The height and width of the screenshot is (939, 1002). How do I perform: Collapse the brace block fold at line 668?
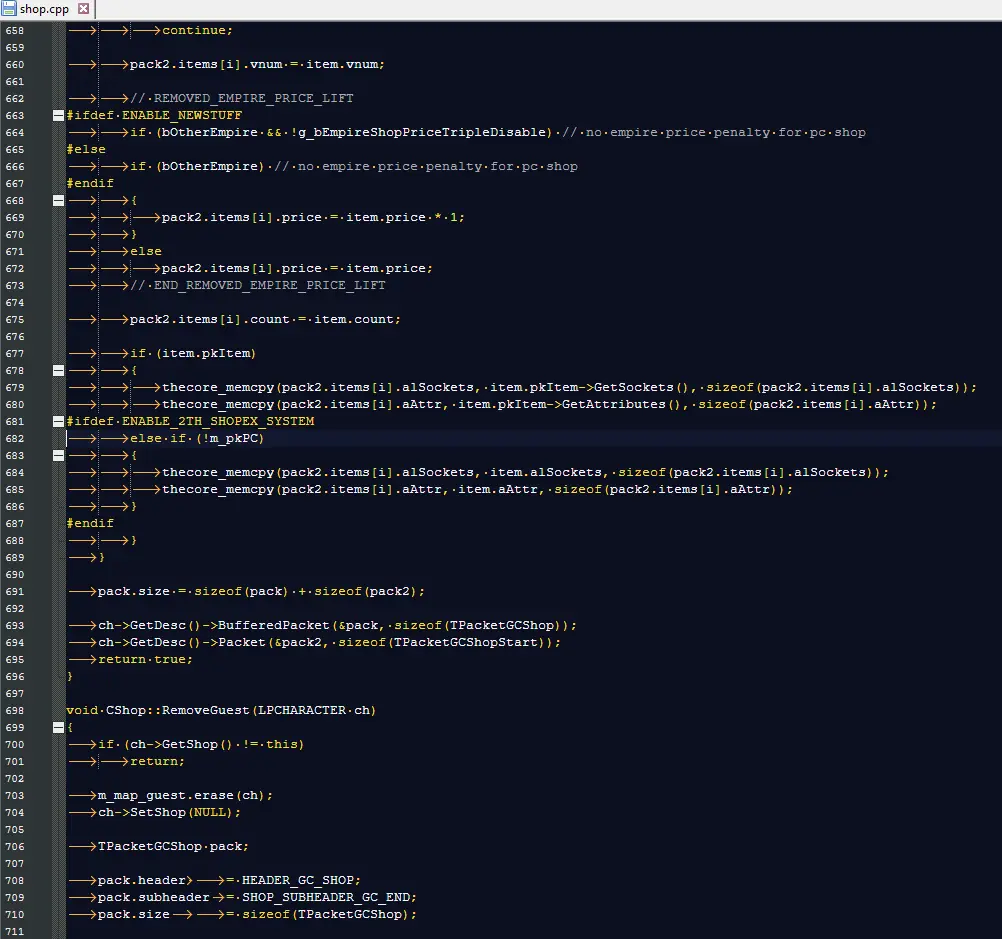click(58, 201)
